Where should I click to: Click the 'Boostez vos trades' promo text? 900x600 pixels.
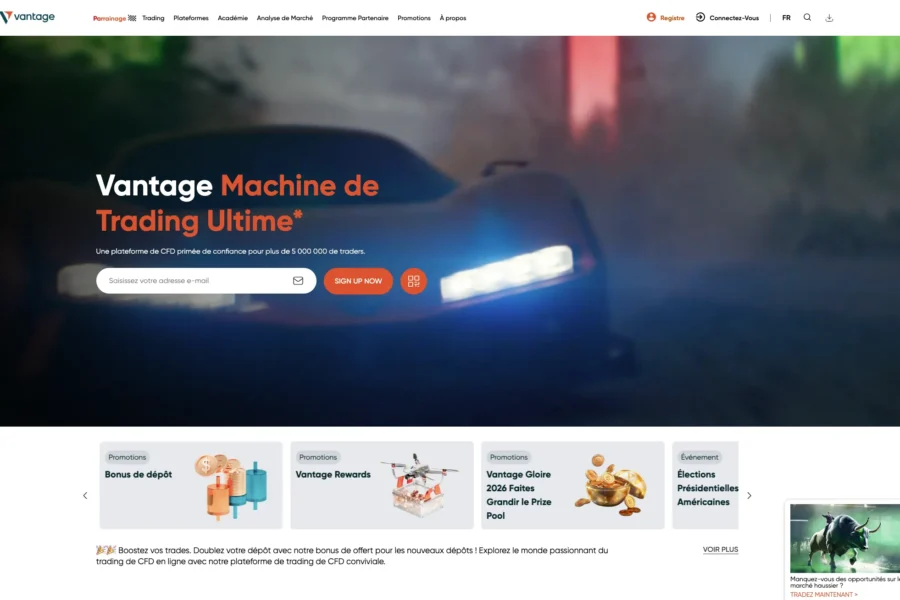coord(352,556)
